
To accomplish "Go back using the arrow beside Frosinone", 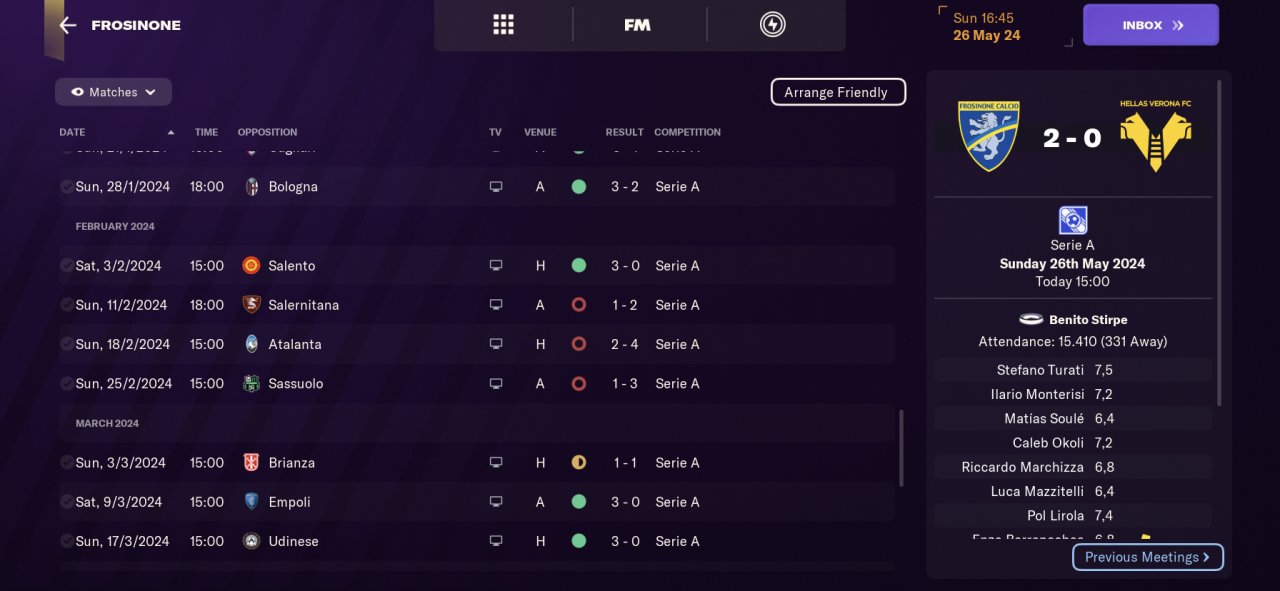I will 67,25.
